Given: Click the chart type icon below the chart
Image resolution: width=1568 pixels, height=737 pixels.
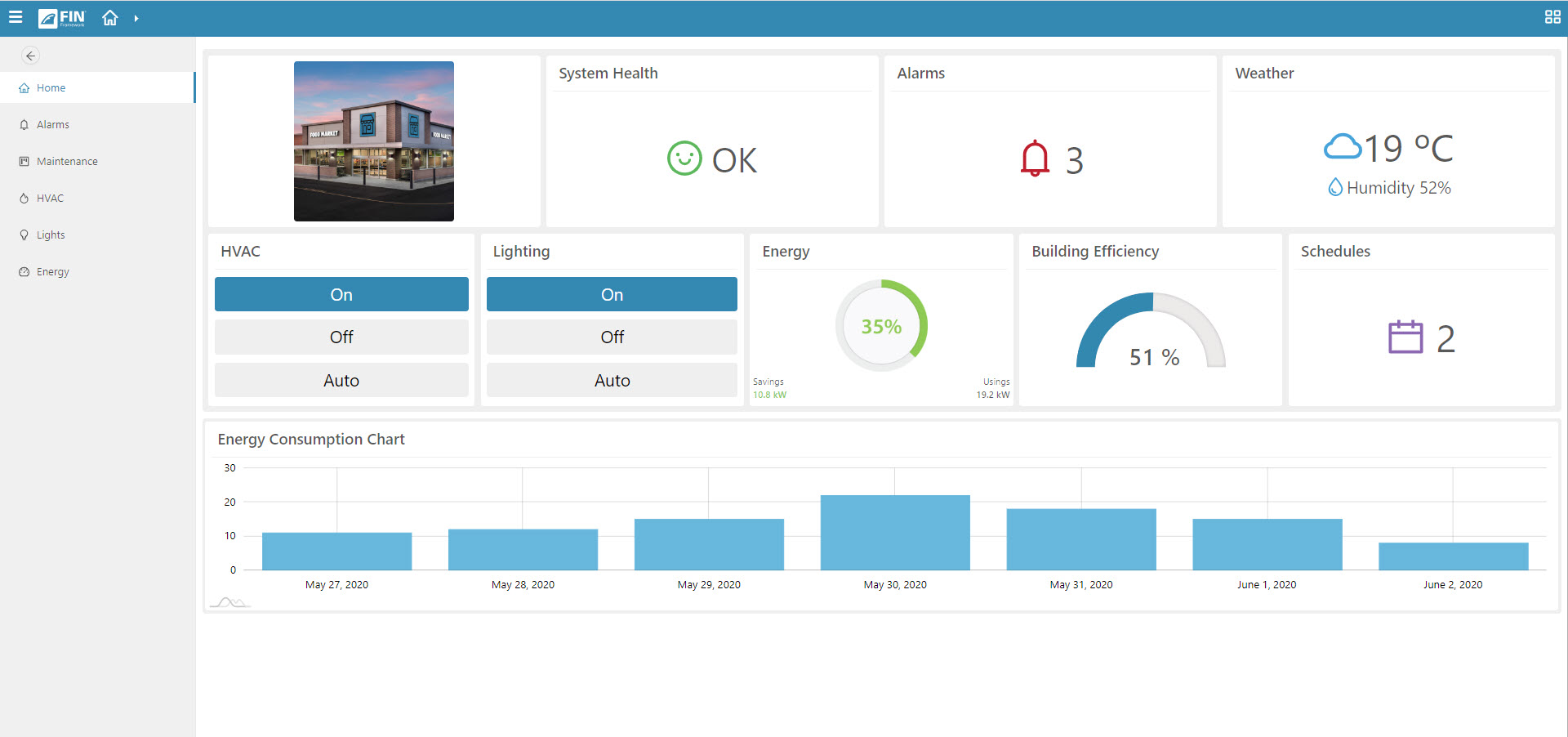Looking at the screenshot, I should [x=230, y=603].
